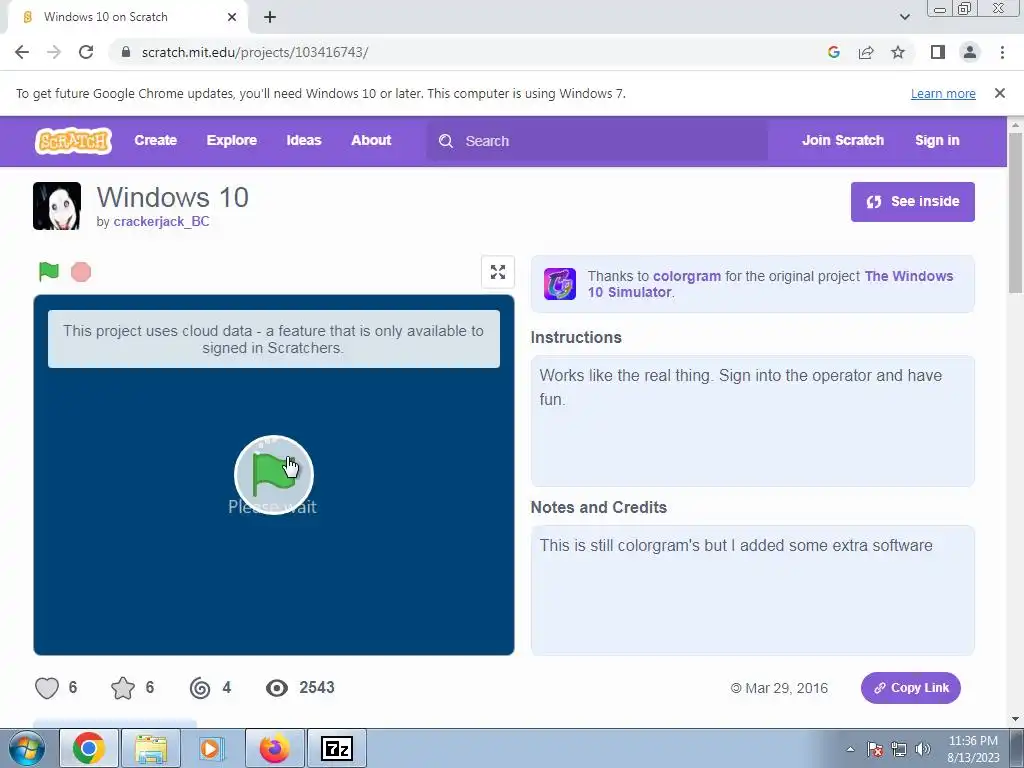Click the Copy Link button
This screenshot has width=1024, height=768.
pyautogui.click(x=911, y=688)
